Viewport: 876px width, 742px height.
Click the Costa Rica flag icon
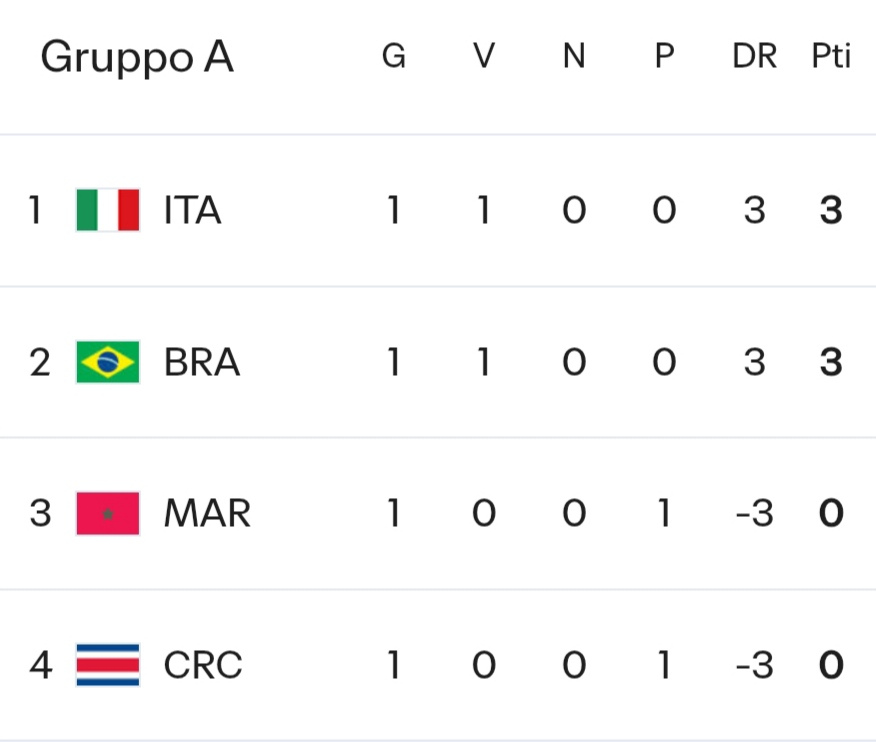click(x=108, y=665)
